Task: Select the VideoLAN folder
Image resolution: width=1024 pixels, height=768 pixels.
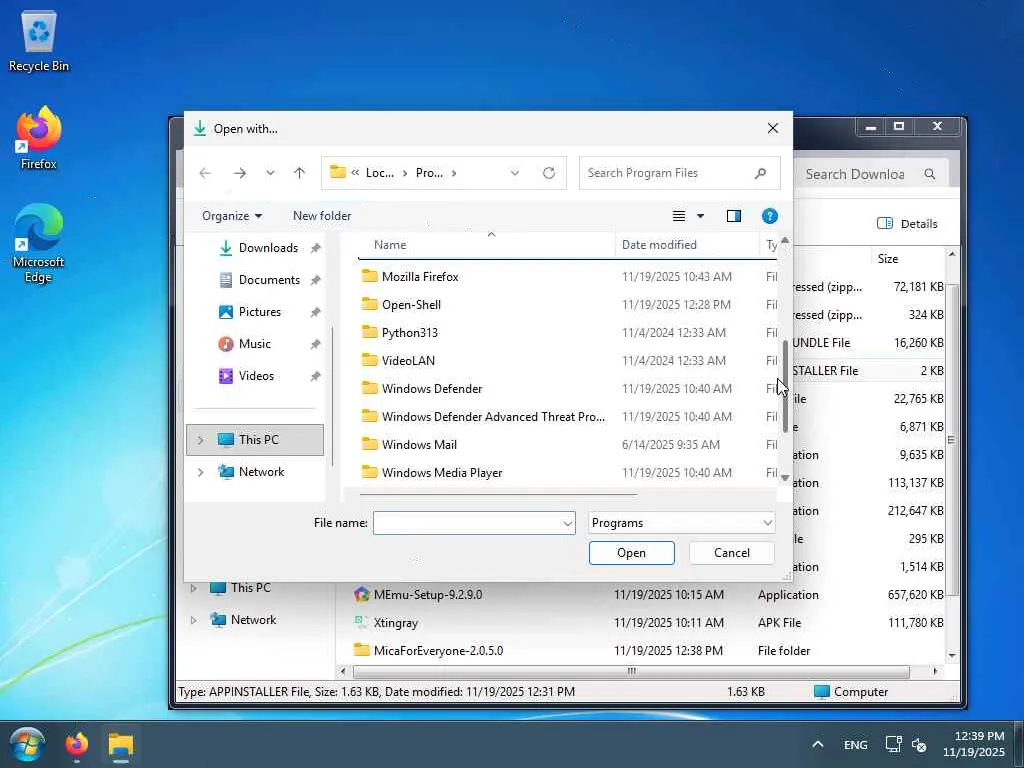Action: [x=408, y=361]
